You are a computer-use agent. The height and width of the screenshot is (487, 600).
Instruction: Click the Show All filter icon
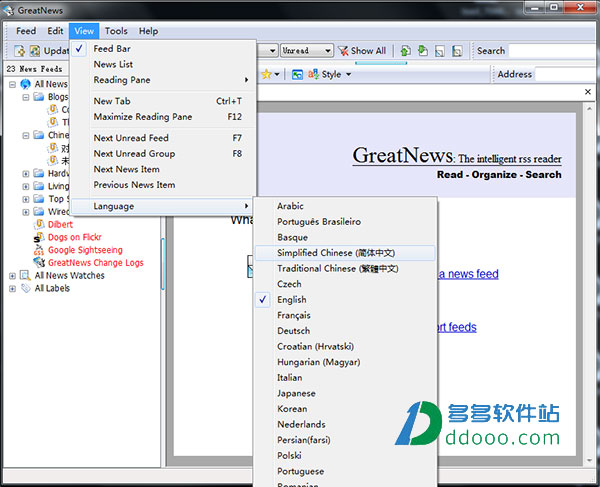[343, 50]
